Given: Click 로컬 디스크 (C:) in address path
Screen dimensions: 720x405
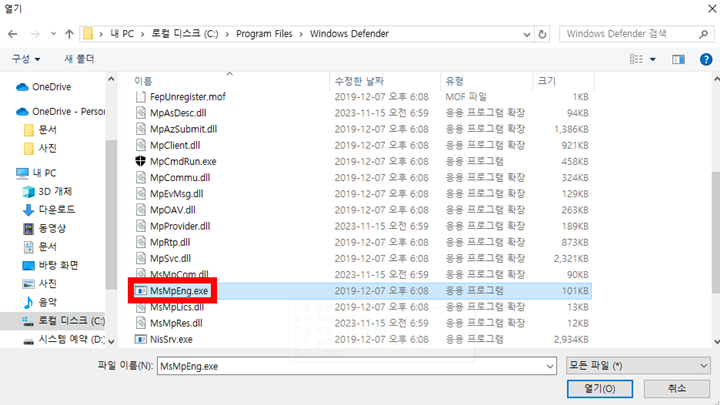Looking at the screenshot, I should (185, 34).
